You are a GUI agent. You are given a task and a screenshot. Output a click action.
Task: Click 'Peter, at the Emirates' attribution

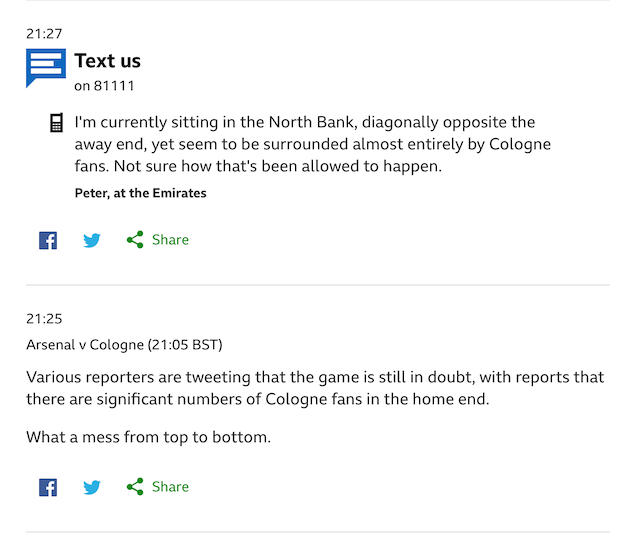[x=141, y=193]
